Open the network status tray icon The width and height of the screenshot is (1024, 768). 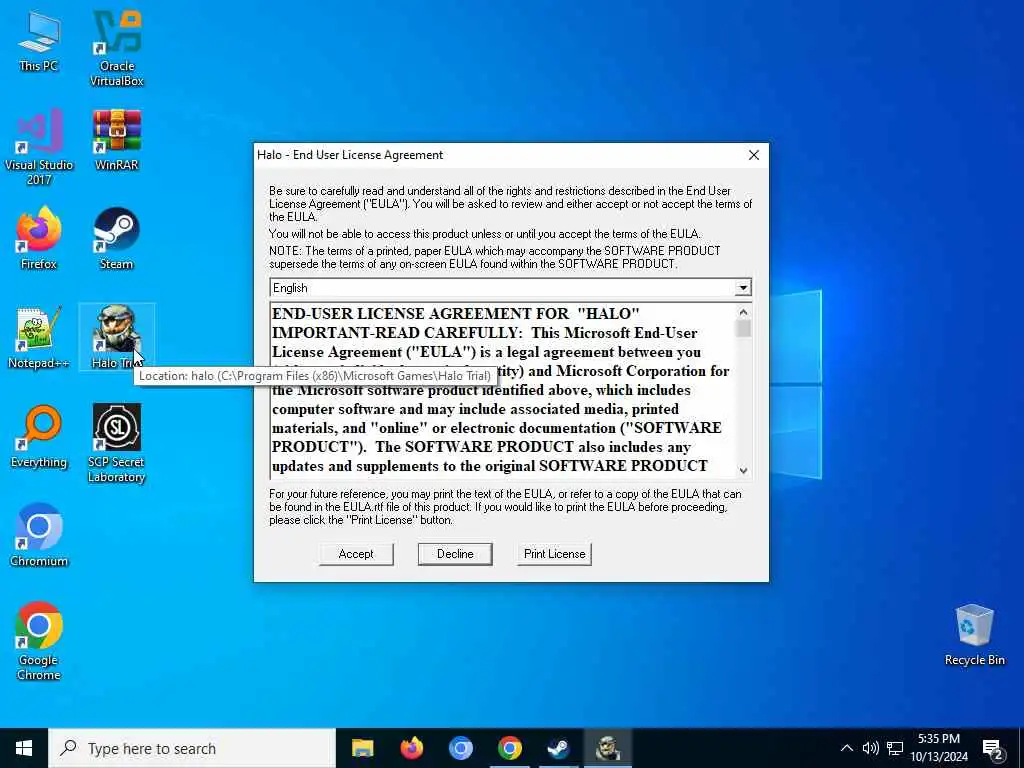(x=895, y=748)
